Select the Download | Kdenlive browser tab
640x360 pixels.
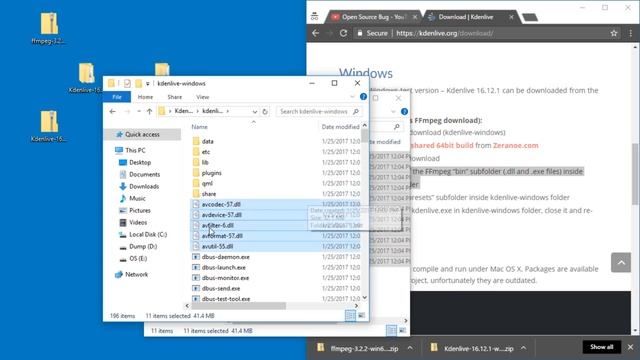[466, 17]
